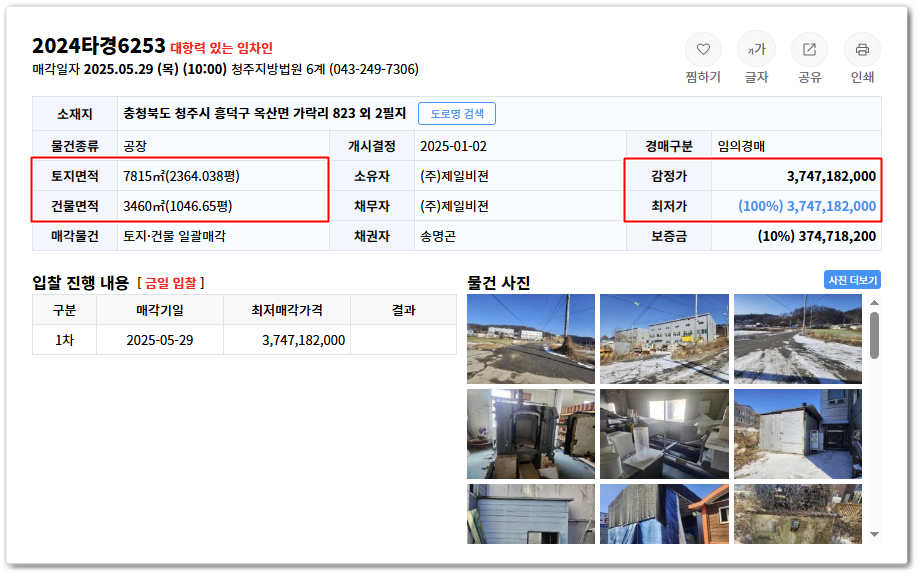Click the case number 2024타경6253
The height and width of the screenshot is (576, 920).
click(99, 46)
